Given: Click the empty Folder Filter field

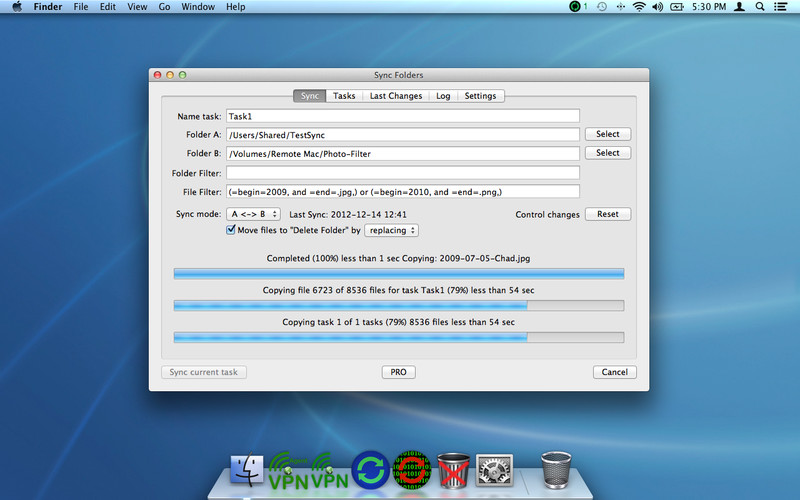Looking at the screenshot, I should point(403,173).
